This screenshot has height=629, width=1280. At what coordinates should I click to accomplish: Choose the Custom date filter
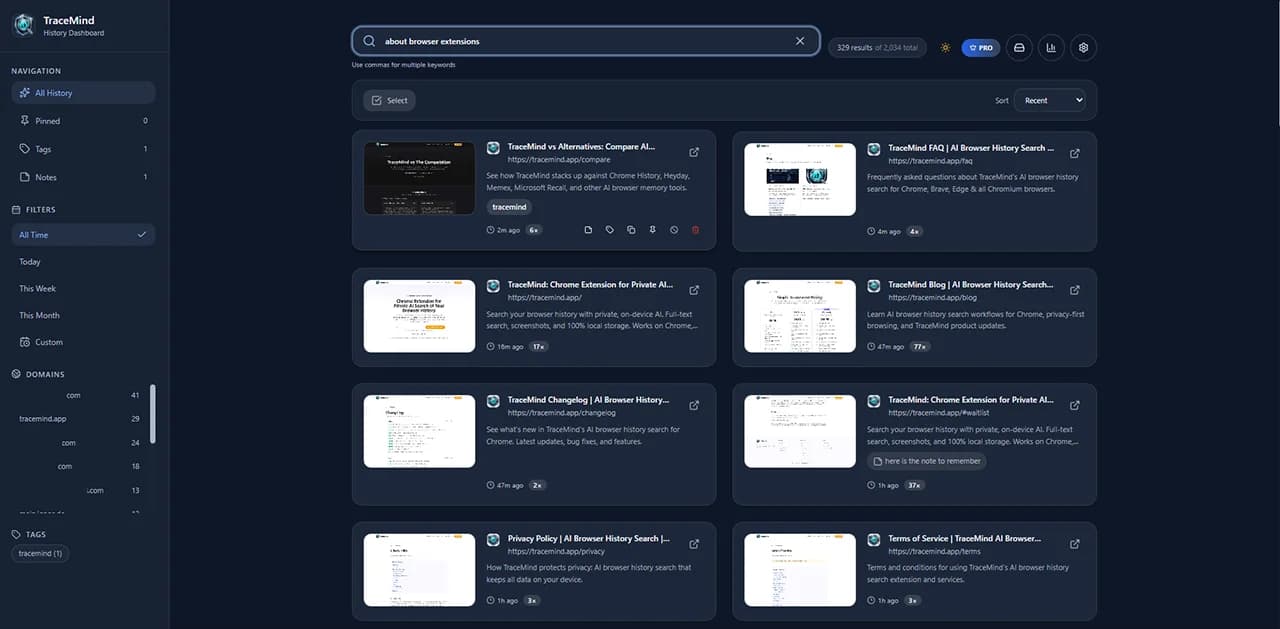click(x=83, y=342)
